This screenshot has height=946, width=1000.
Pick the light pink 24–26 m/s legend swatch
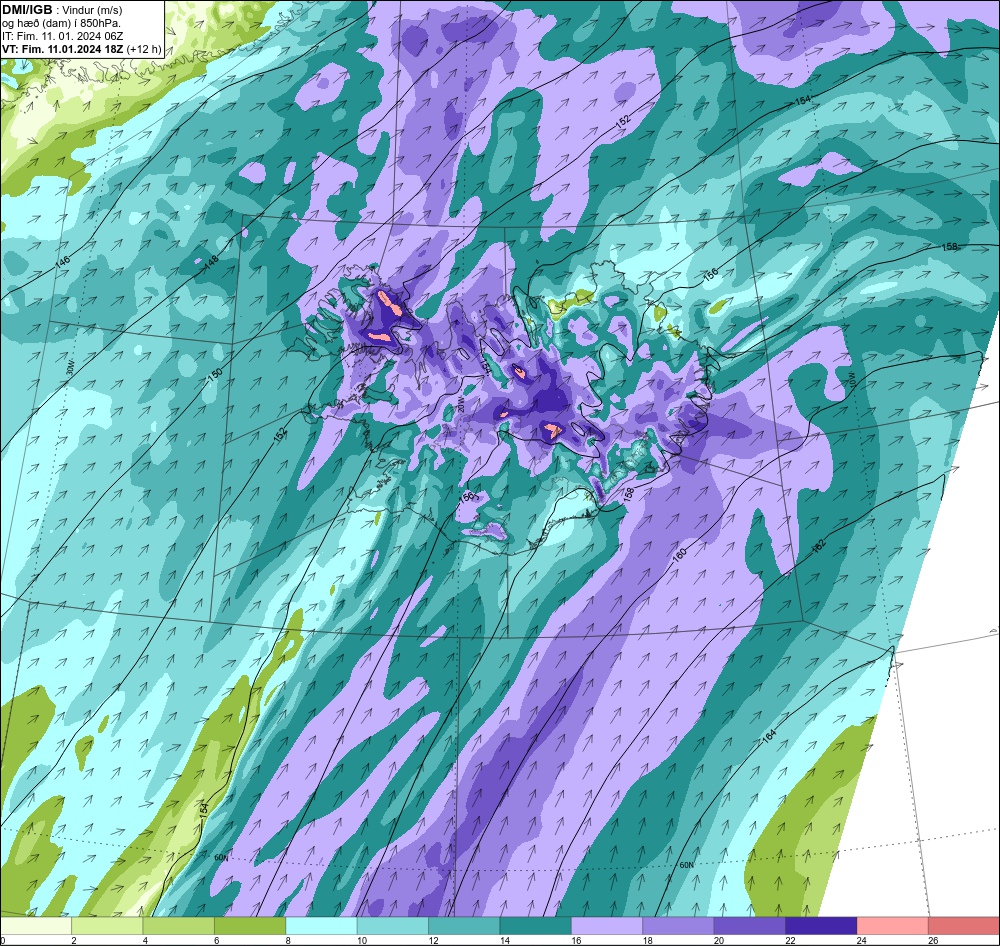click(893, 925)
